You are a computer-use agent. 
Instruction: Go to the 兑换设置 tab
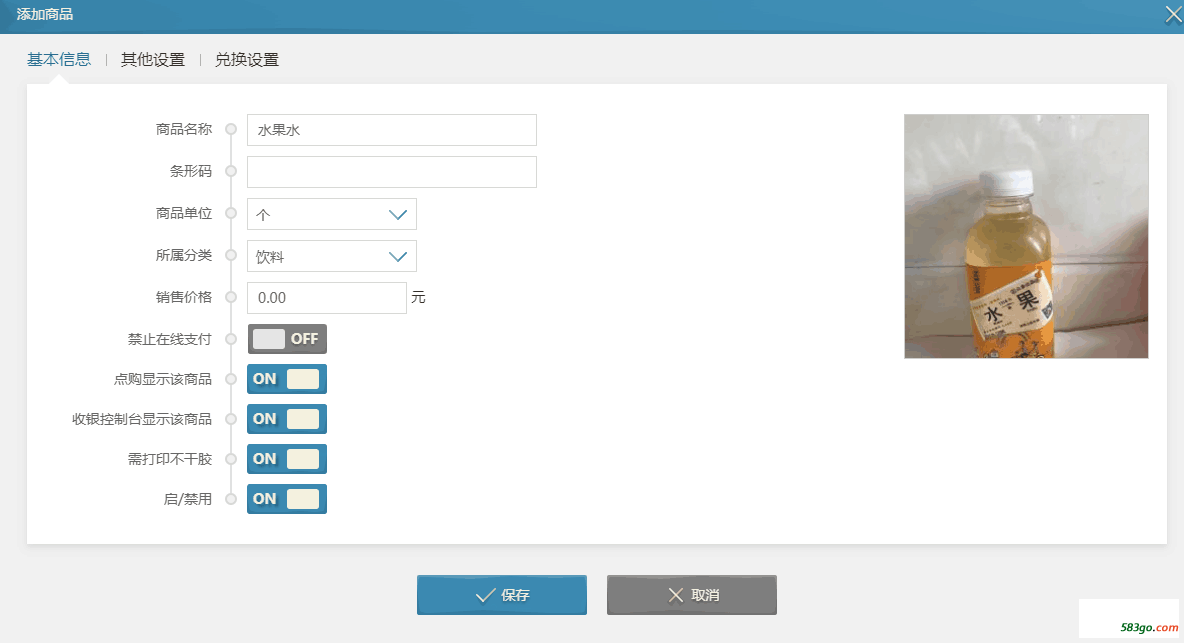247,59
